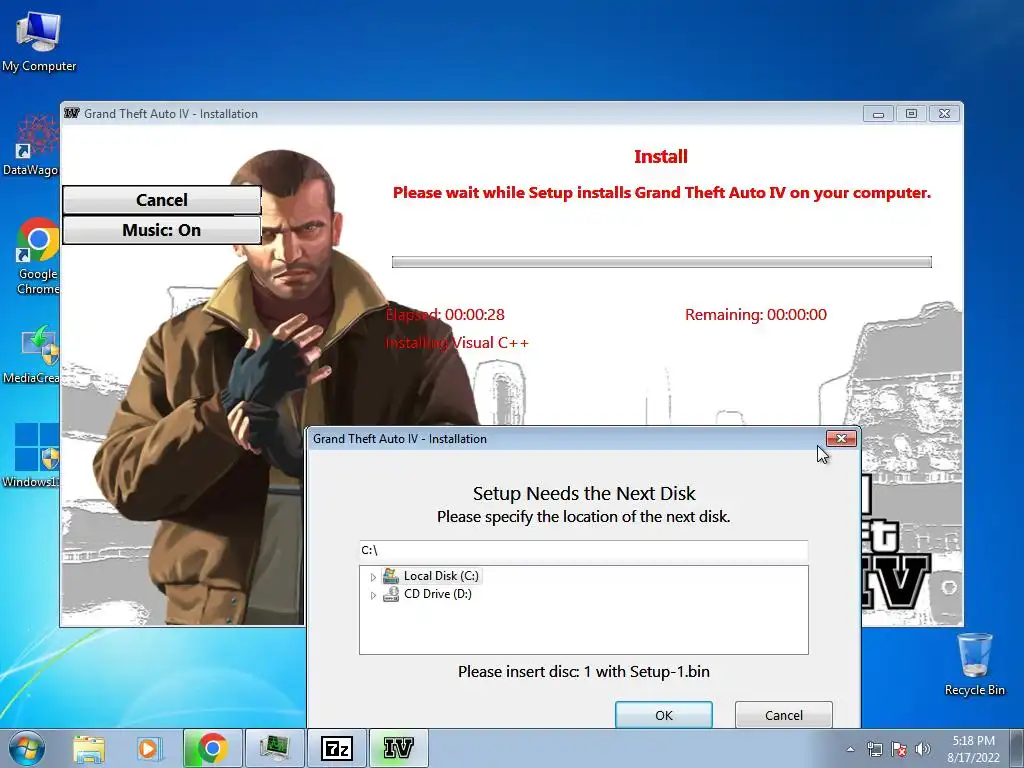Open the Action Center flag icon
1024x768 pixels.
(899, 749)
